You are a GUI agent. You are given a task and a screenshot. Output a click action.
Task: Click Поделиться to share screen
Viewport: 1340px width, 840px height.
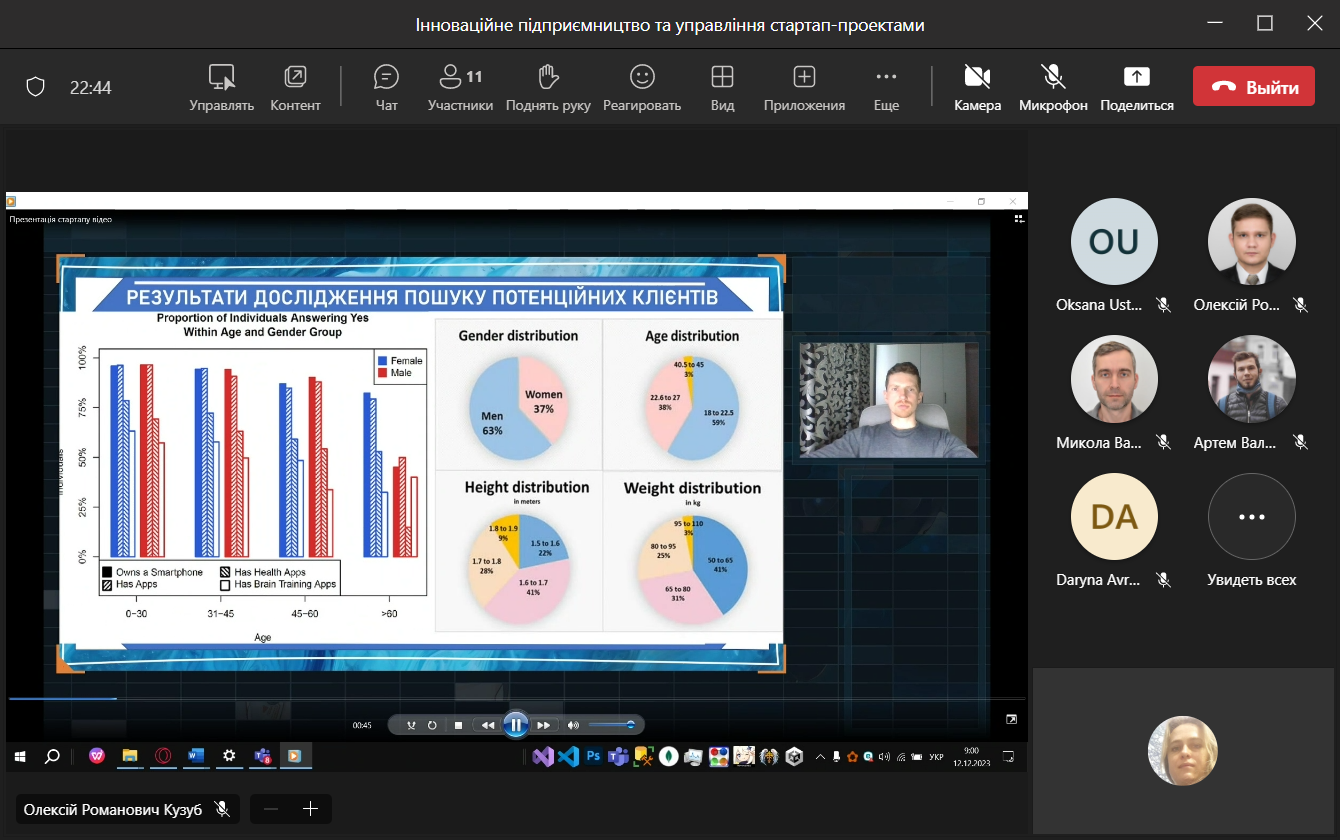pos(1137,87)
